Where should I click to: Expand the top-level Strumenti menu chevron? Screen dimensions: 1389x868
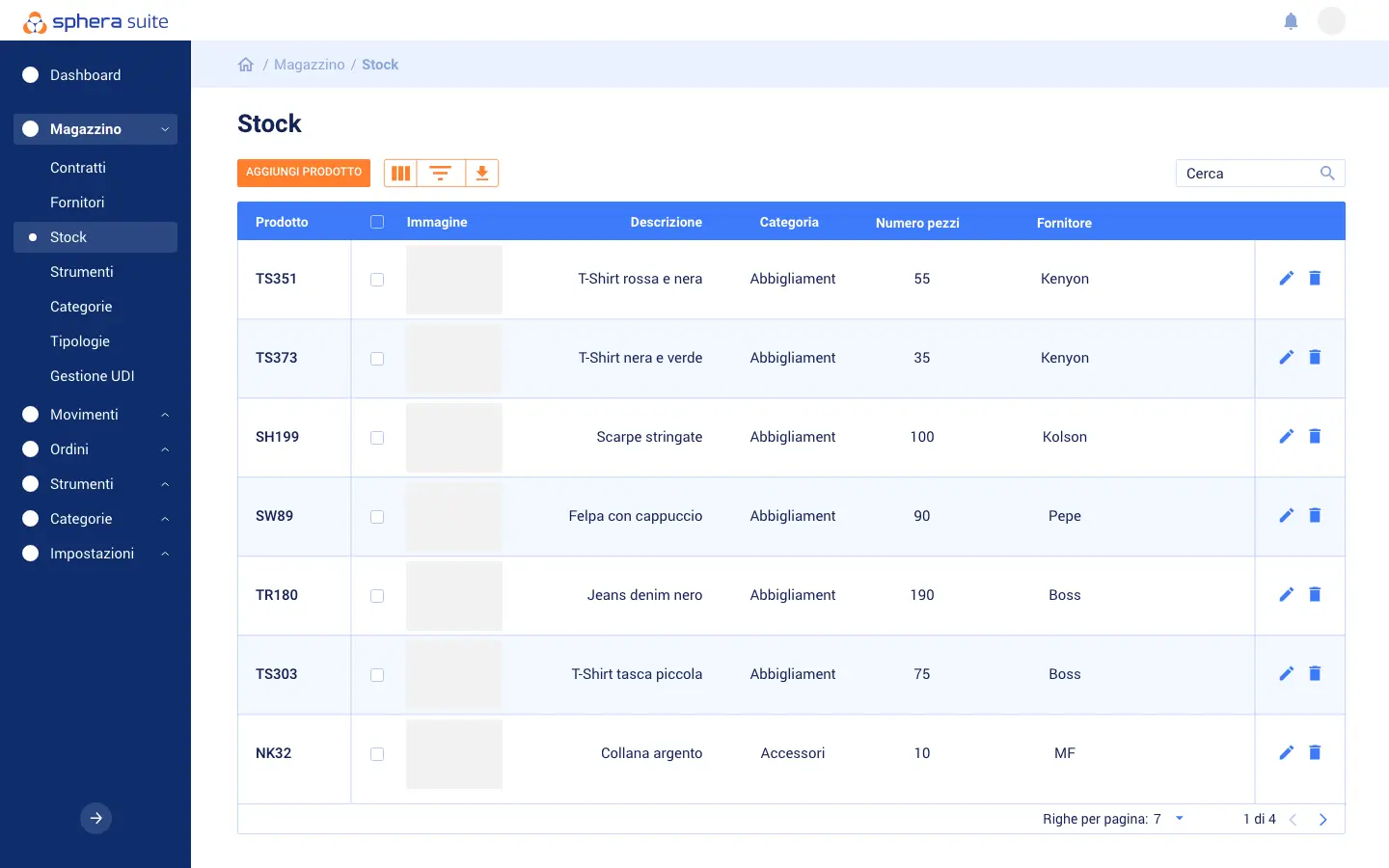tap(165, 484)
